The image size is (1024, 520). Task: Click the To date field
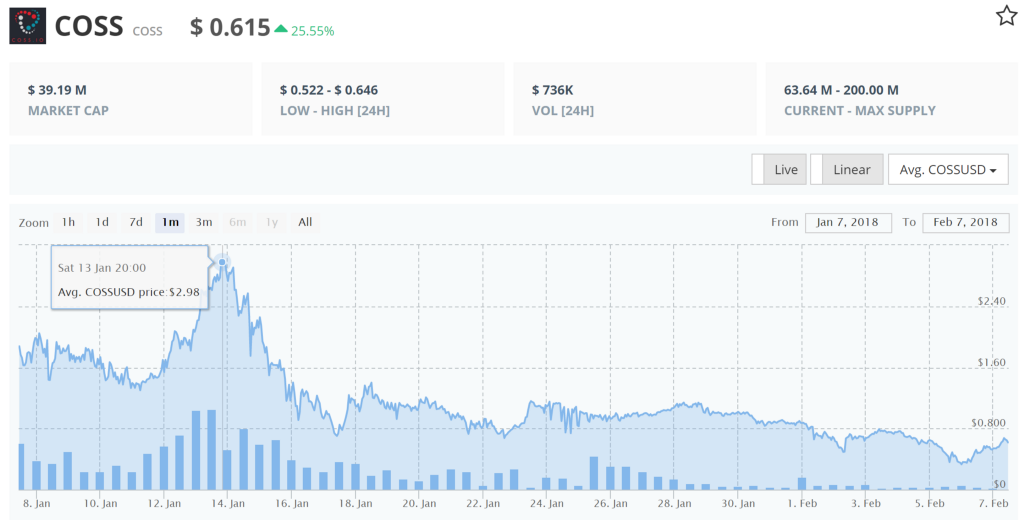[x=965, y=222]
